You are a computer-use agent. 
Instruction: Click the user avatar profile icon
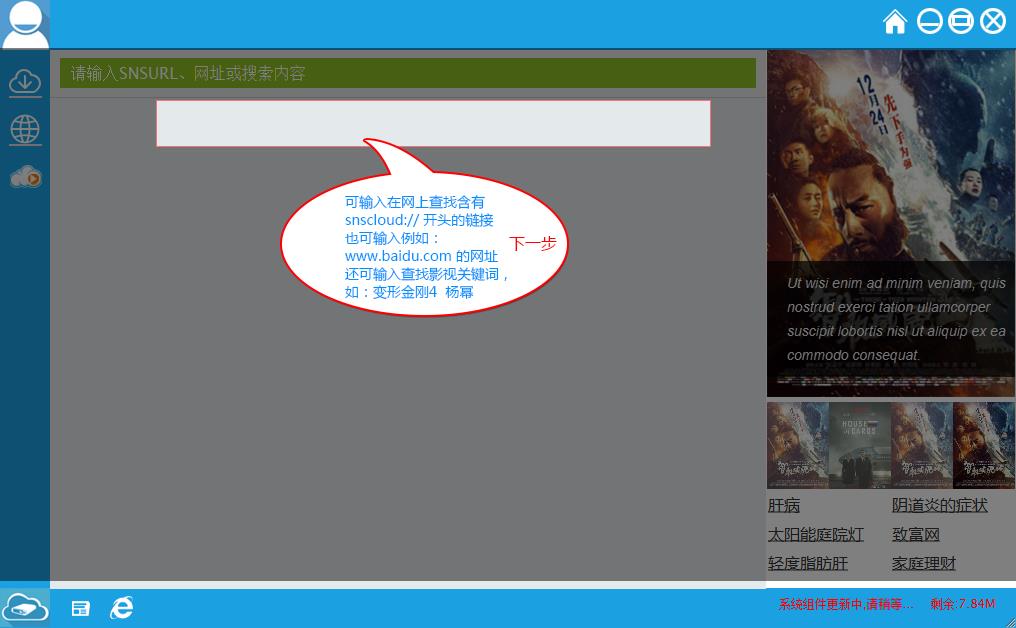pos(25,24)
